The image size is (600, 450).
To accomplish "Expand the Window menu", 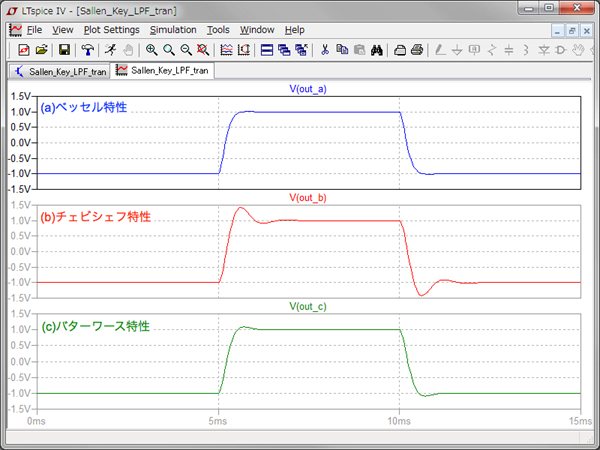I will tap(257, 30).
